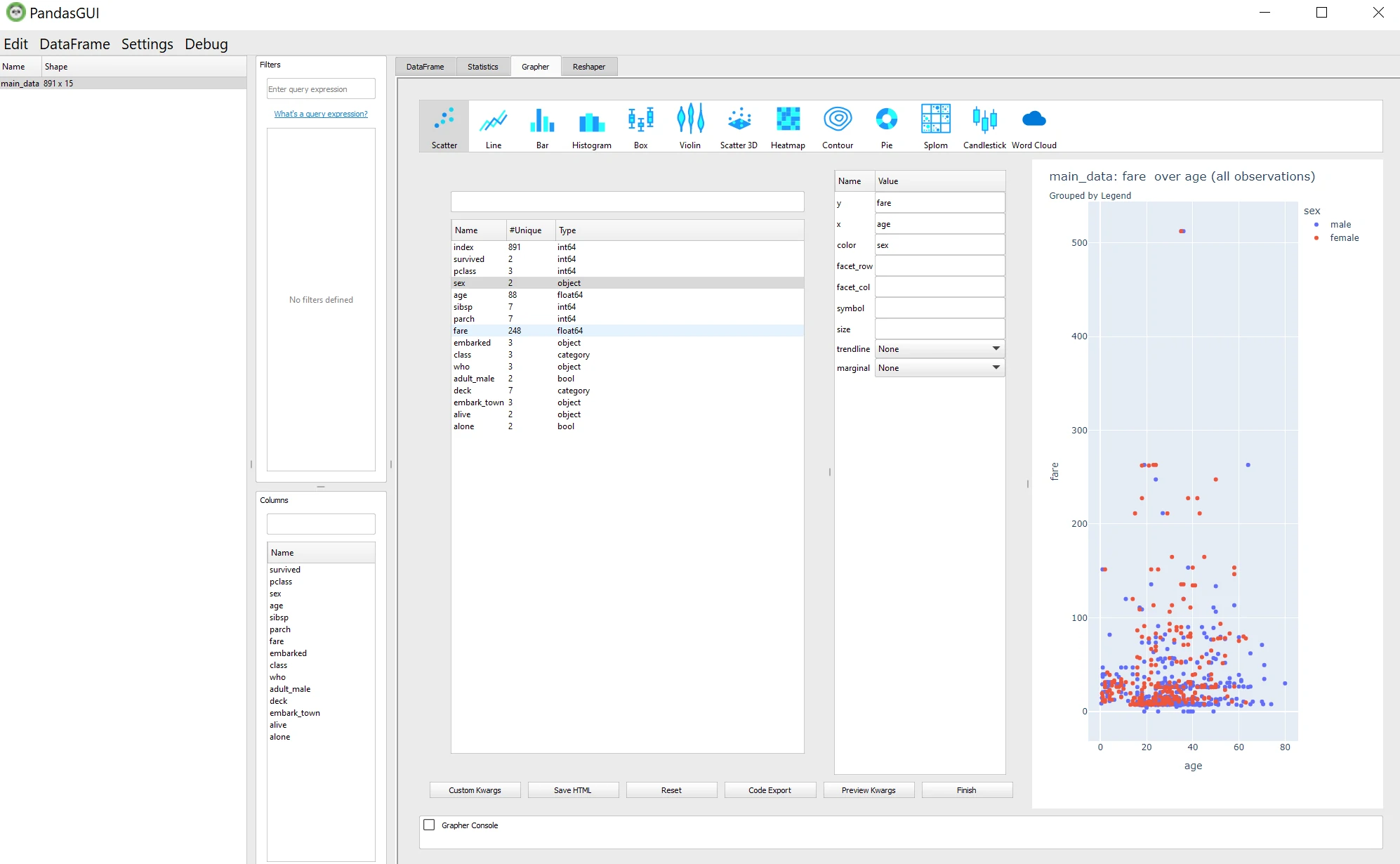Viewport: 1400px width, 864px height.
Task: Select main_data in the dataframe list
Action: 123,83
